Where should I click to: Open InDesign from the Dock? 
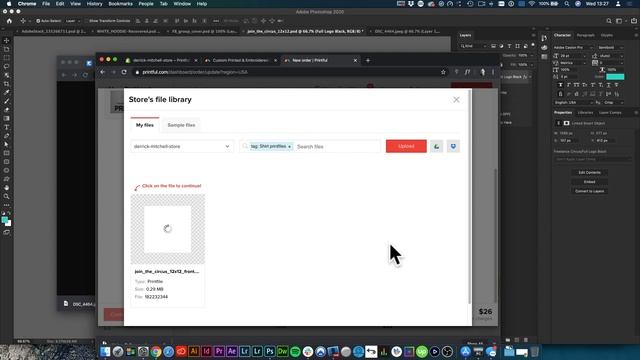(207, 351)
